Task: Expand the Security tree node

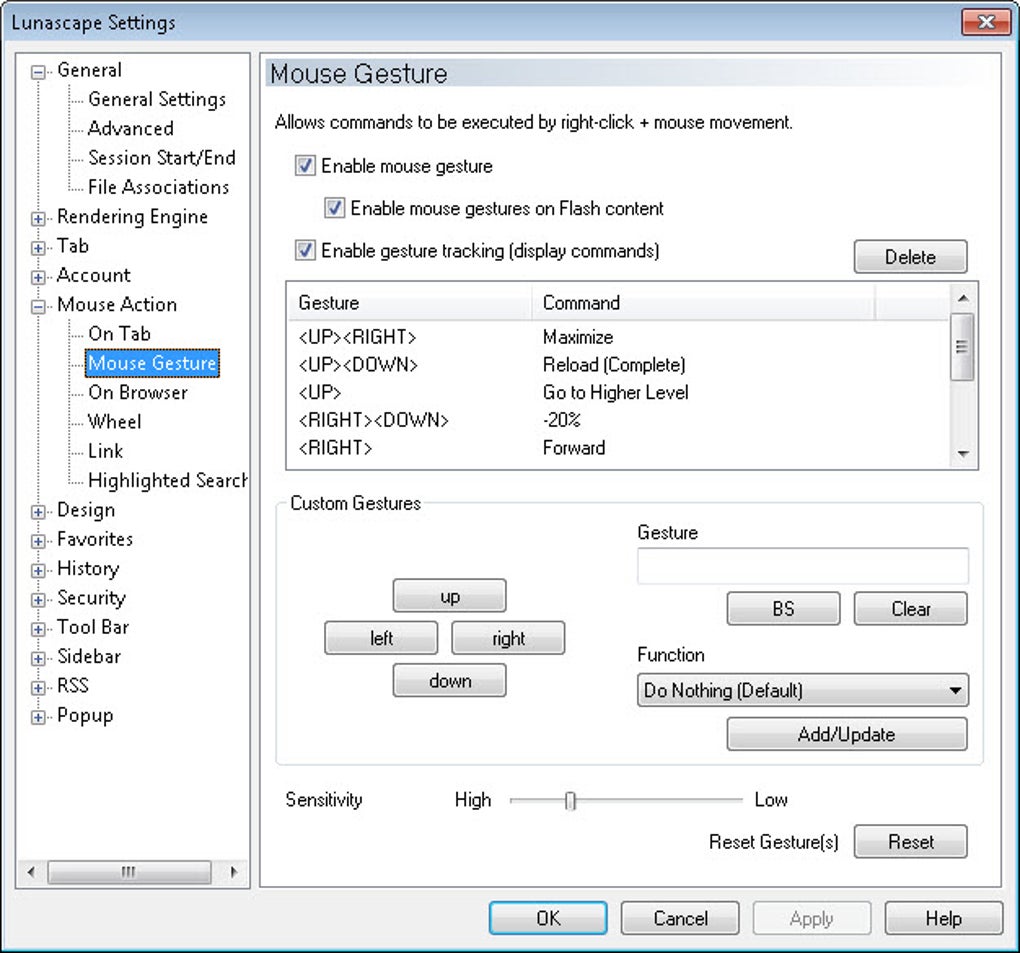Action: click(x=38, y=600)
